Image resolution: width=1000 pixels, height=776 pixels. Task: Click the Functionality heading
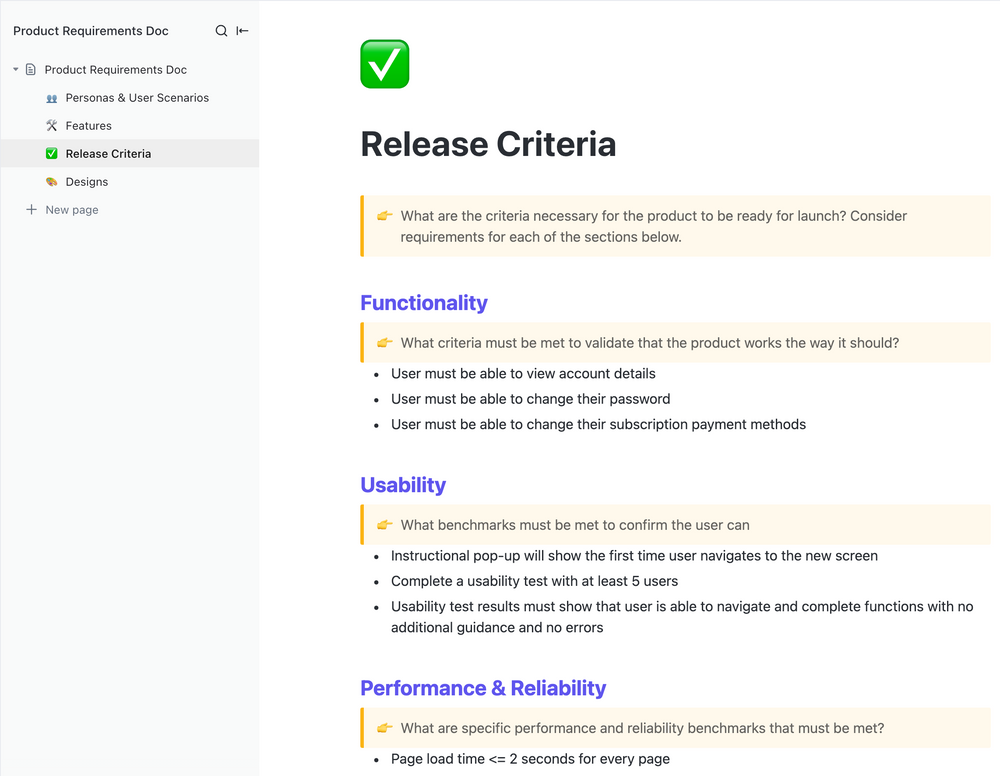(424, 303)
